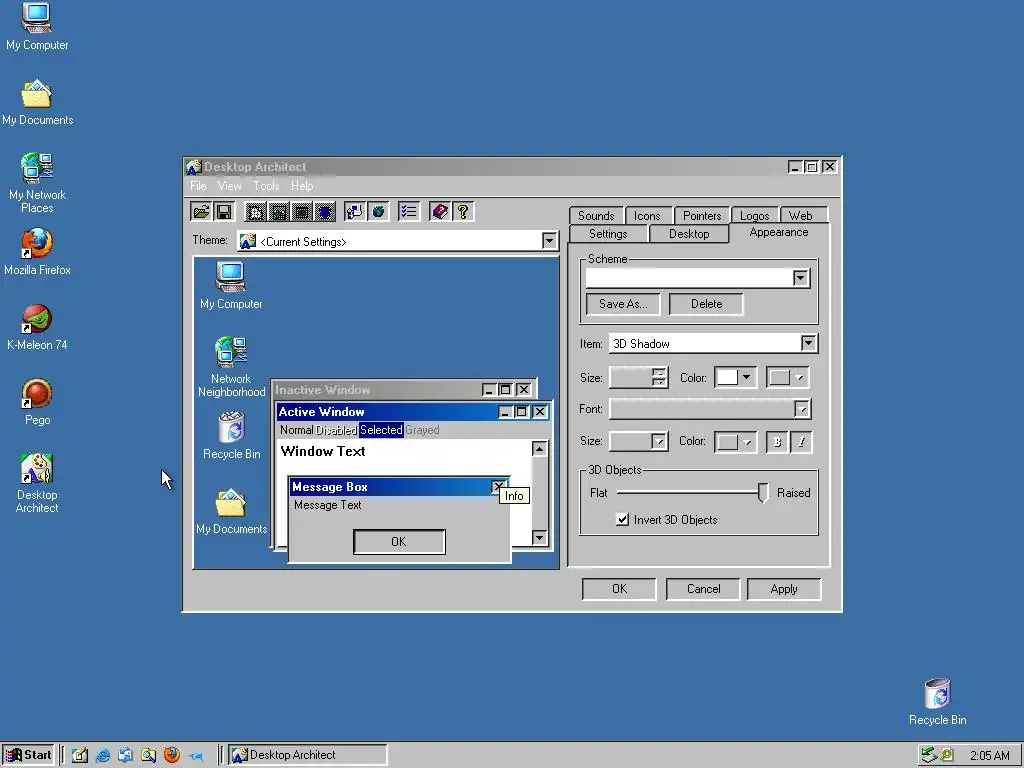The height and width of the screenshot is (768, 1024).
Task: Expand the Theme dropdown
Action: 549,241
